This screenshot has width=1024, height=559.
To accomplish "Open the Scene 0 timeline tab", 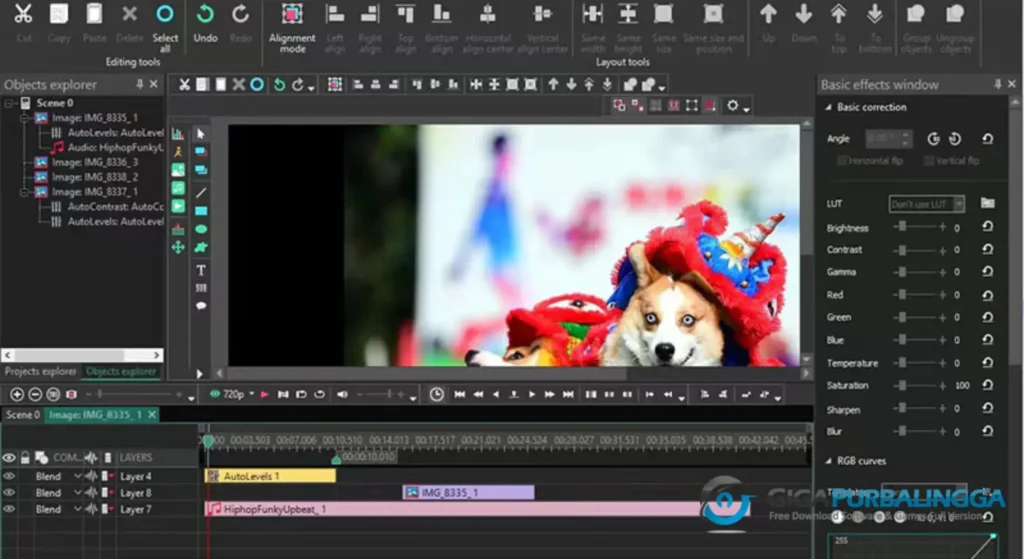I will tap(23, 415).
